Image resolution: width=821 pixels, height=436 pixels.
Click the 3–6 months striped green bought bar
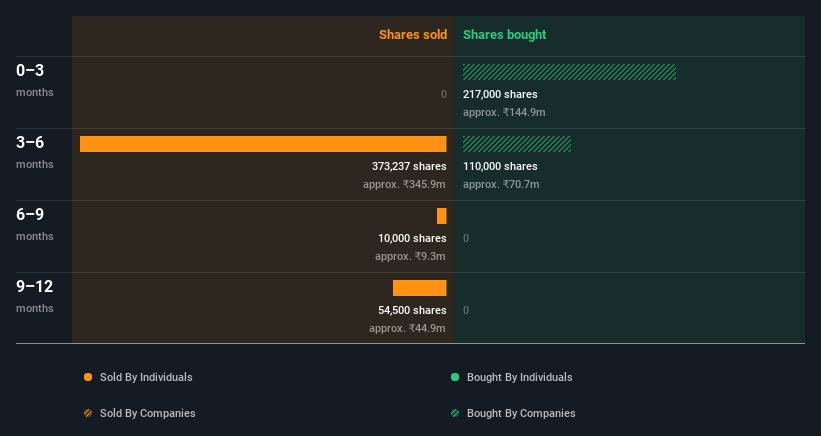(x=517, y=144)
